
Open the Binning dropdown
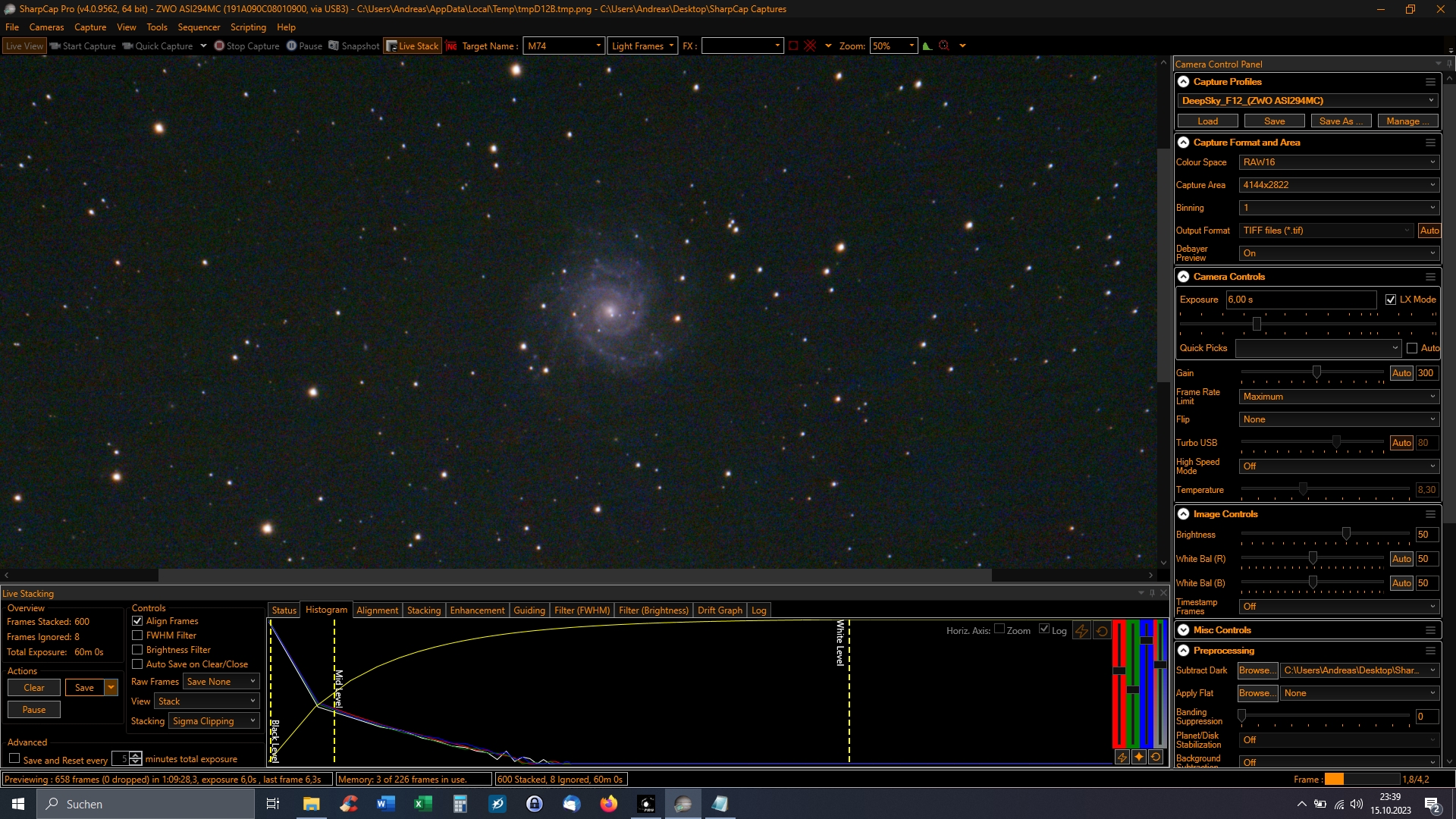(x=1338, y=208)
